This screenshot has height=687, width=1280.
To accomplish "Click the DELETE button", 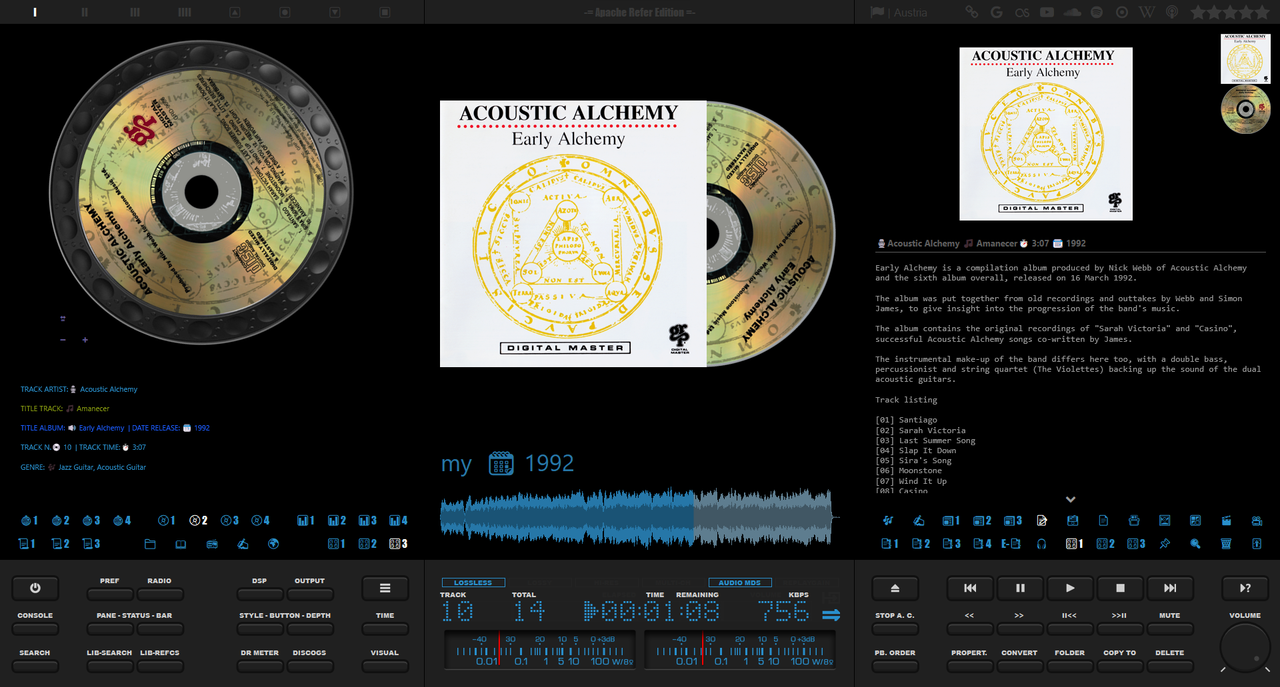I will pyautogui.click(x=1170, y=666).
